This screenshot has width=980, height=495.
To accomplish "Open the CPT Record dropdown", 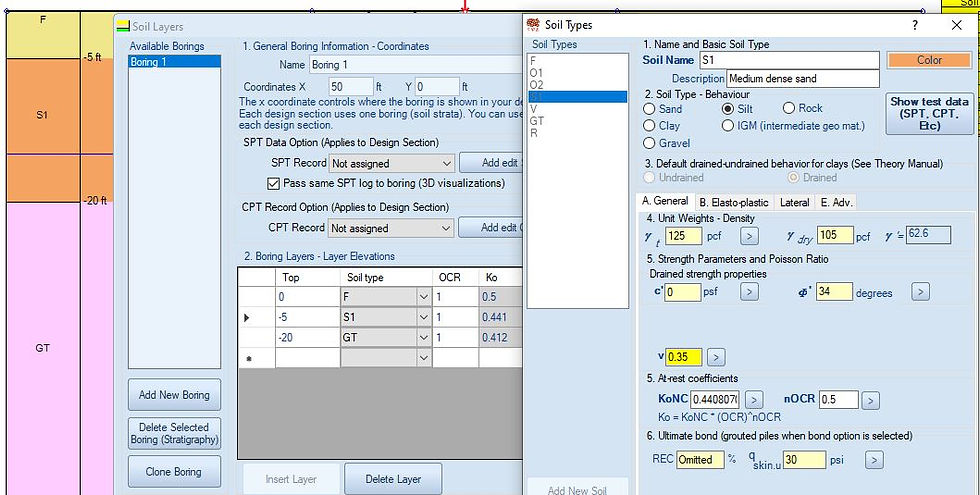I will 446,228.
